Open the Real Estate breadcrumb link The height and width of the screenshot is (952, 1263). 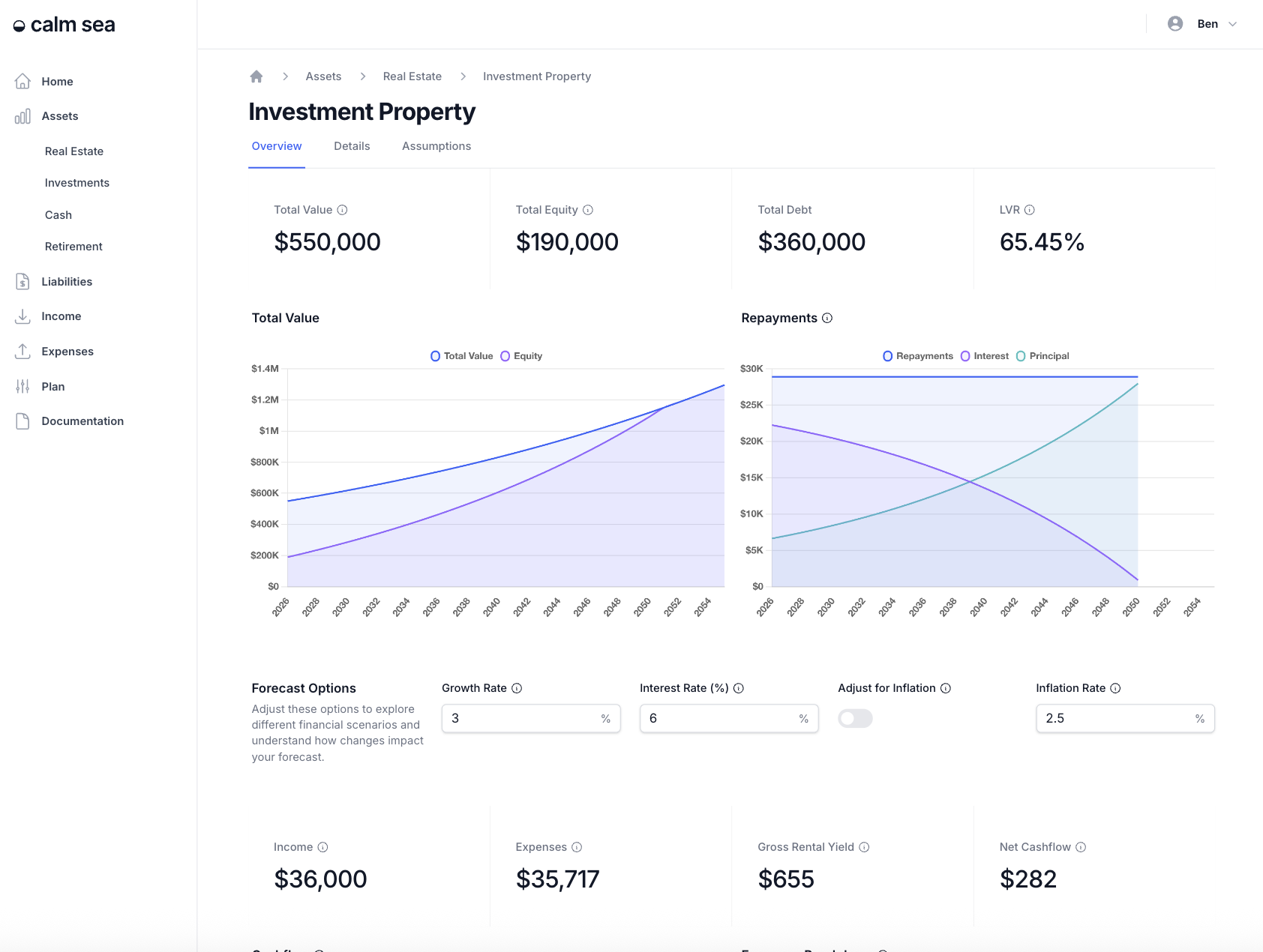[412, 76]
